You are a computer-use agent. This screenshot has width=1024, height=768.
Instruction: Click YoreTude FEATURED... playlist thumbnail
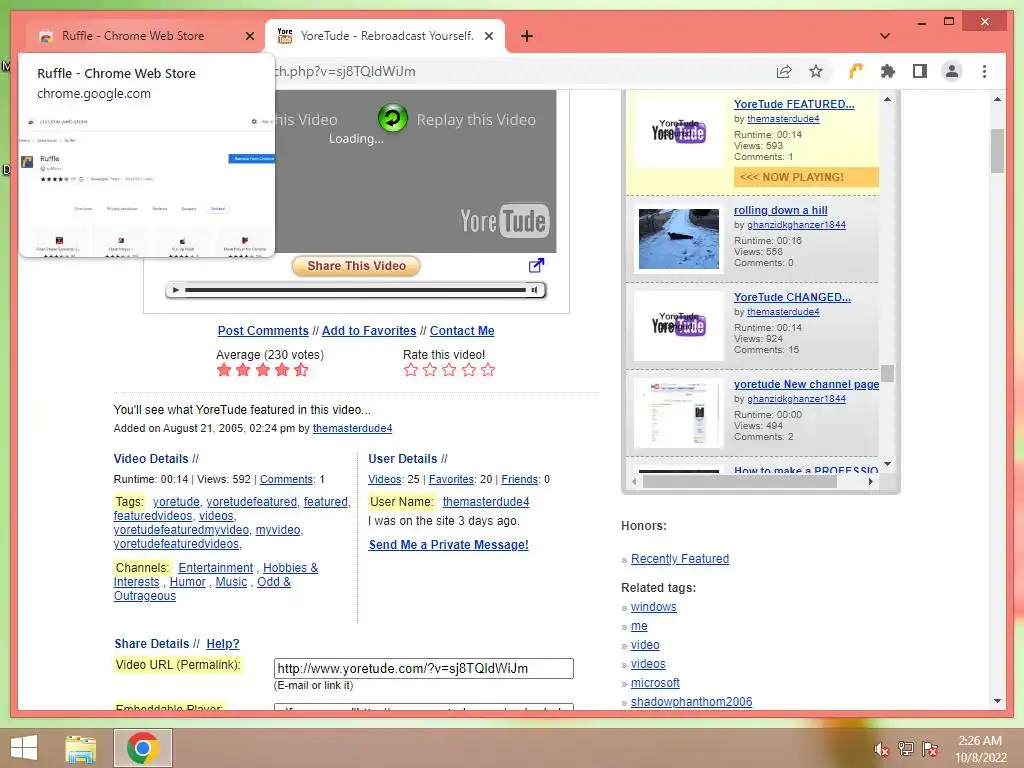point(679,133)
